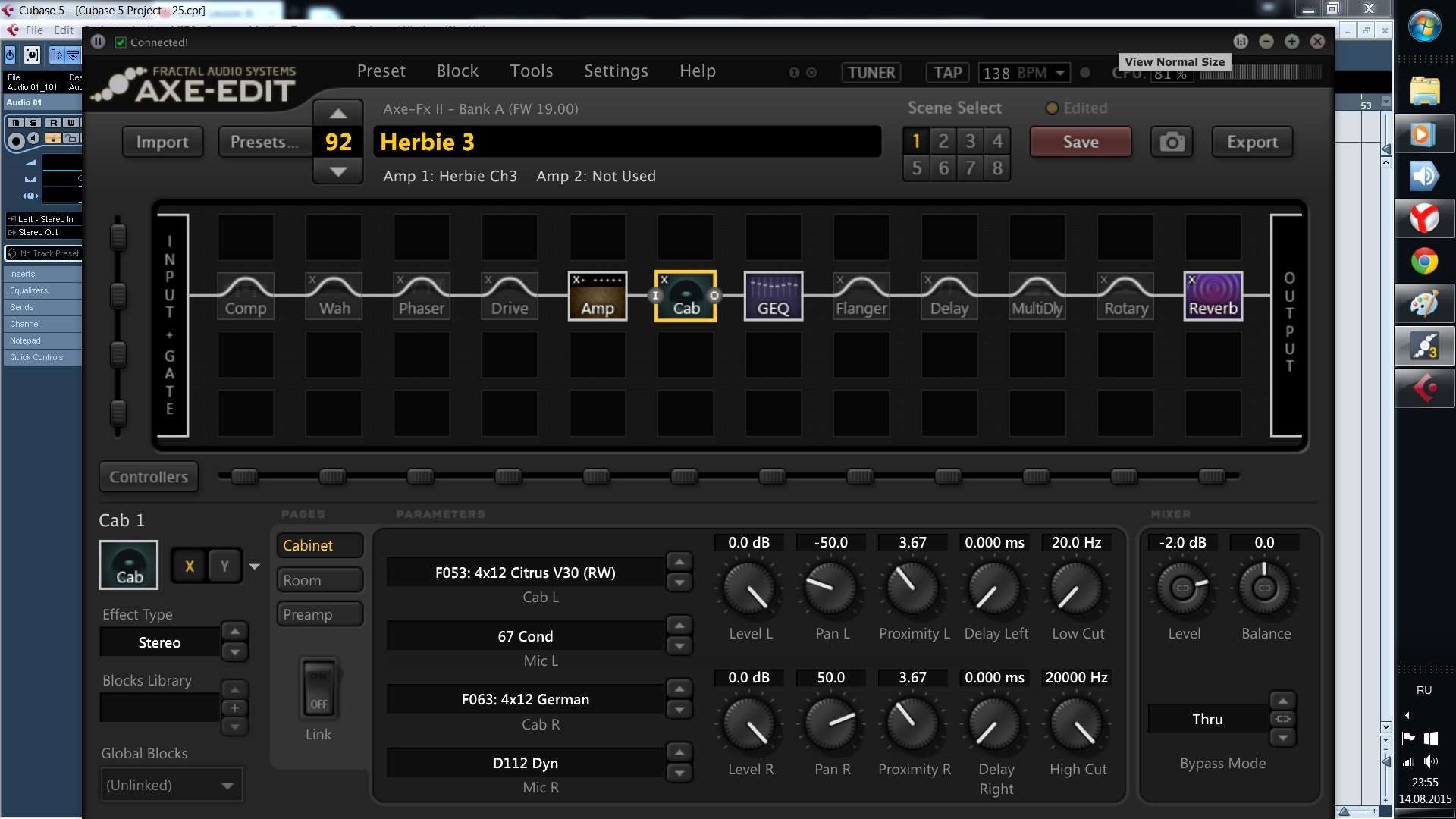Select the Cab block in the signal chain

pyautogui.click(x=686, y=296)
